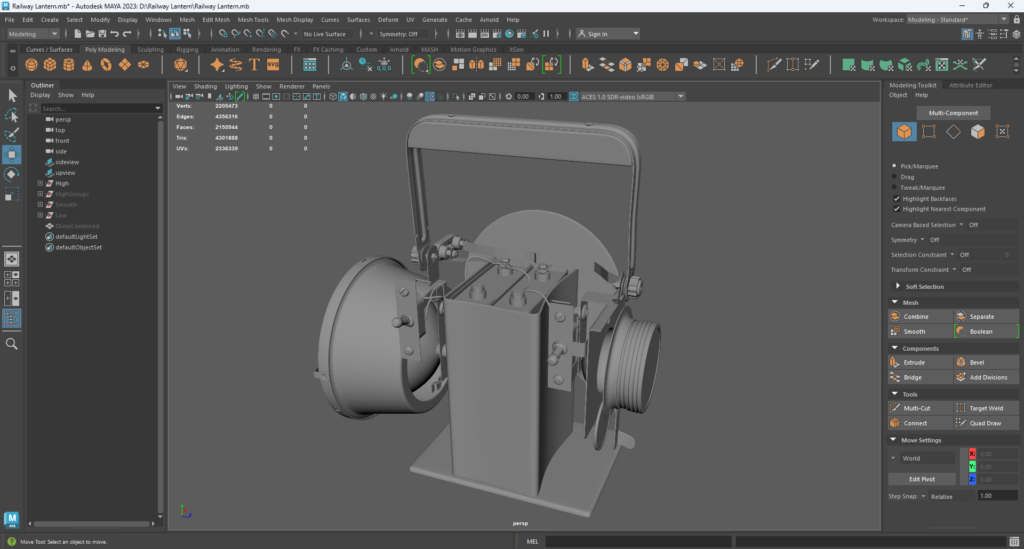Select Face selection mode in Modeling Toolkit
The height and width of the screenshot is (549, 1024).
(x=978, y=131)
